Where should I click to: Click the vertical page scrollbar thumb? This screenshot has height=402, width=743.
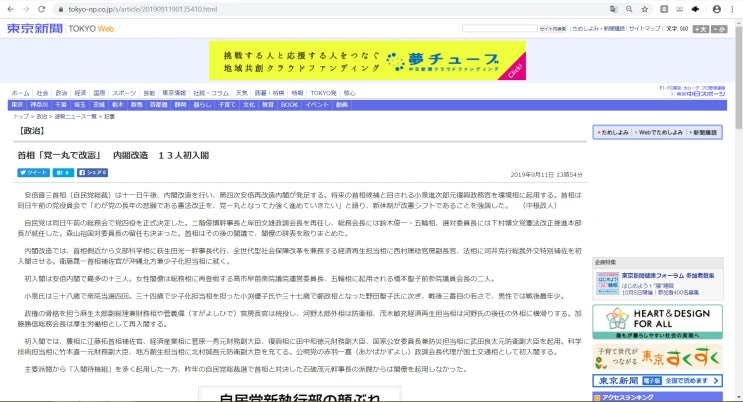pyautogui.click(x=739, y=76)
